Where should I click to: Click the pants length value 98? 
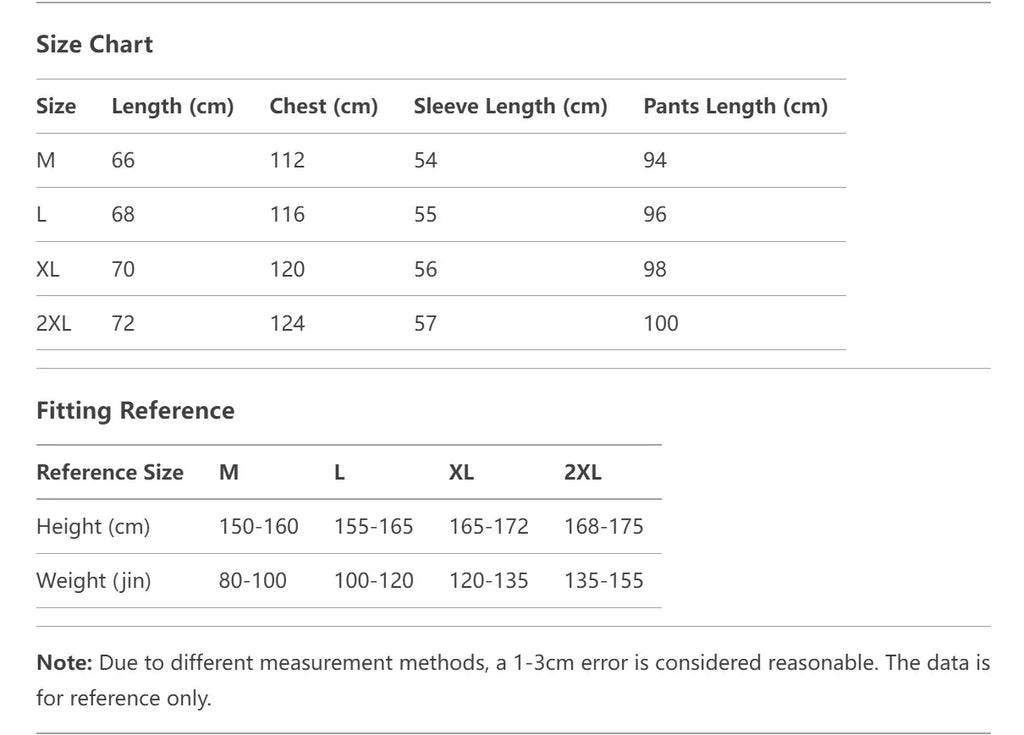point(655,269)
